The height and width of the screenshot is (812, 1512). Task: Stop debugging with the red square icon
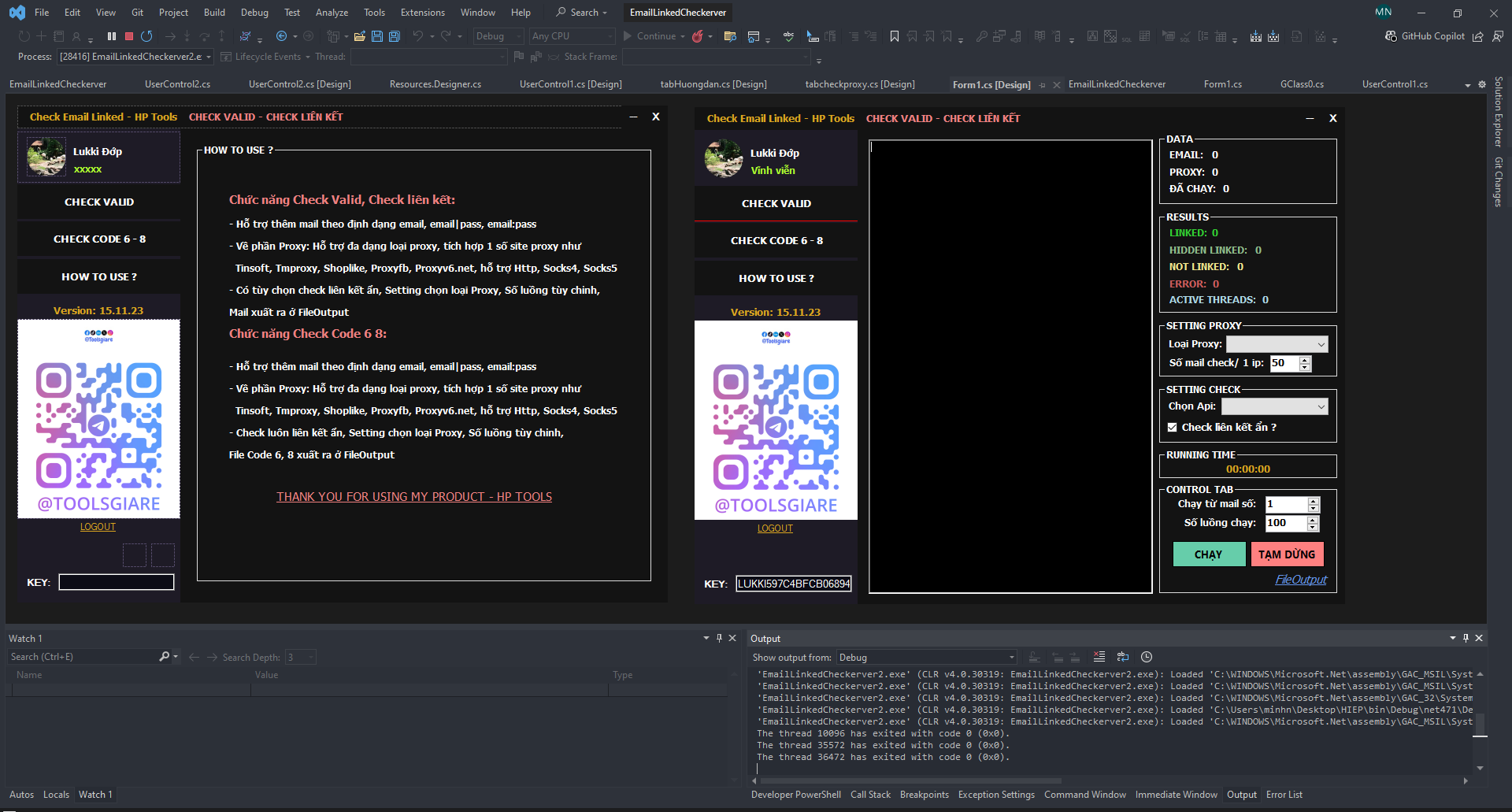tap(129, 36)
